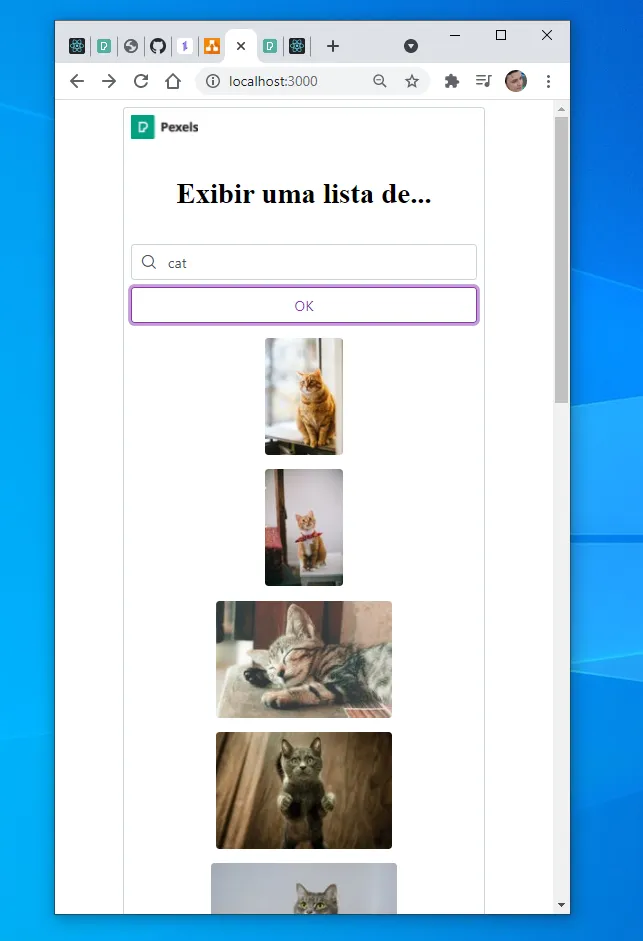Screen dimensions: 643x941
Task: Reload the localhost page
Action: pos(141,81)
